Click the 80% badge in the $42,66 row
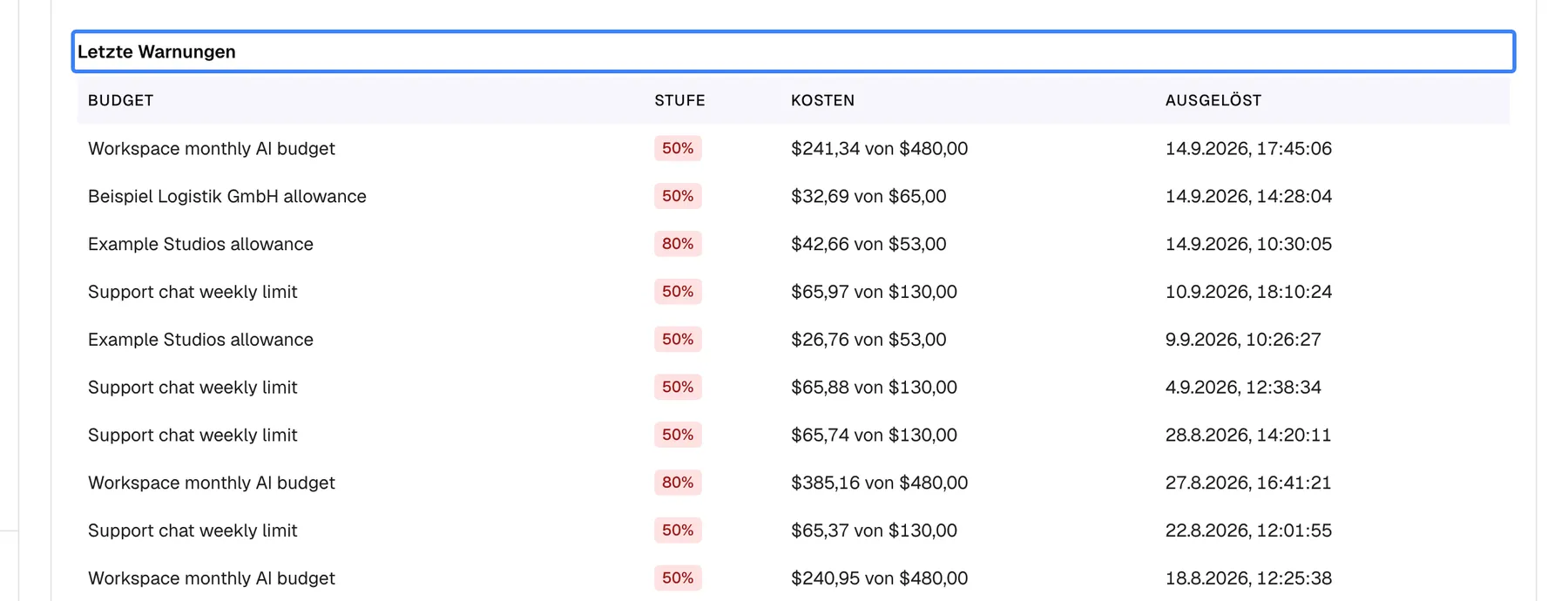The width and height of the screenshot is (1568, 601). click(678, 244)
